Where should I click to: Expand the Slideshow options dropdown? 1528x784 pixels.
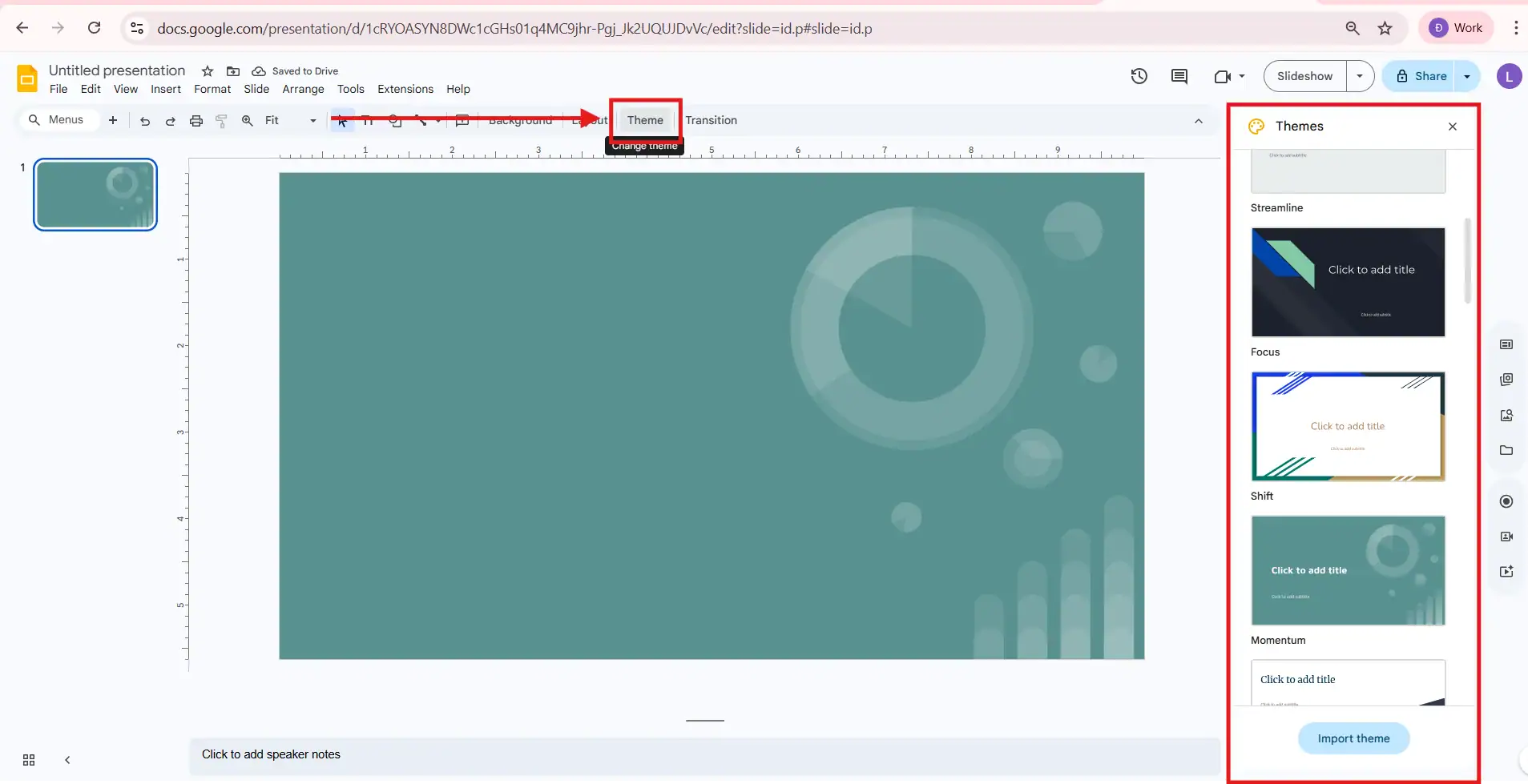(1361, 76)
